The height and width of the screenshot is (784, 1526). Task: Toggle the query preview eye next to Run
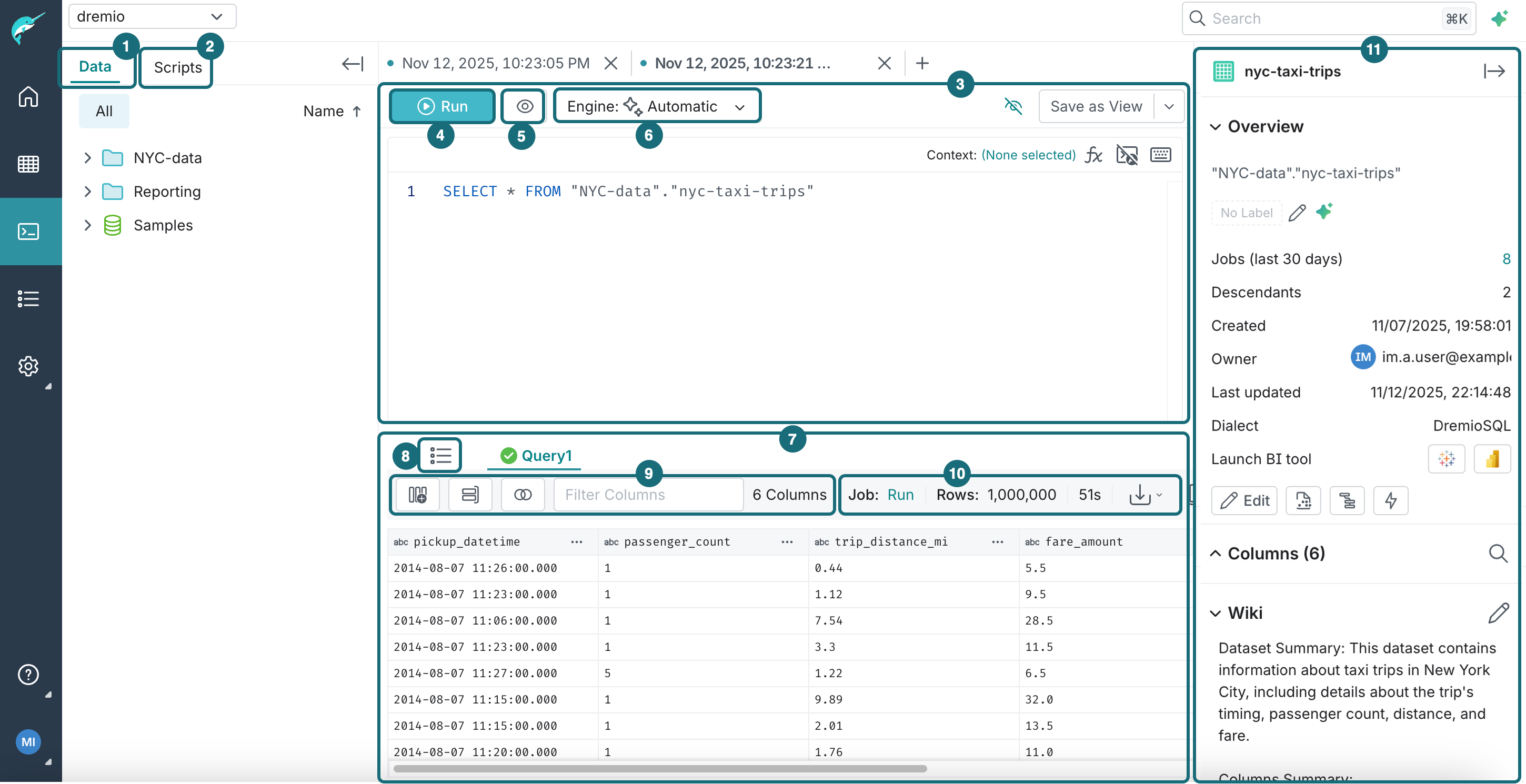[523, 106]
